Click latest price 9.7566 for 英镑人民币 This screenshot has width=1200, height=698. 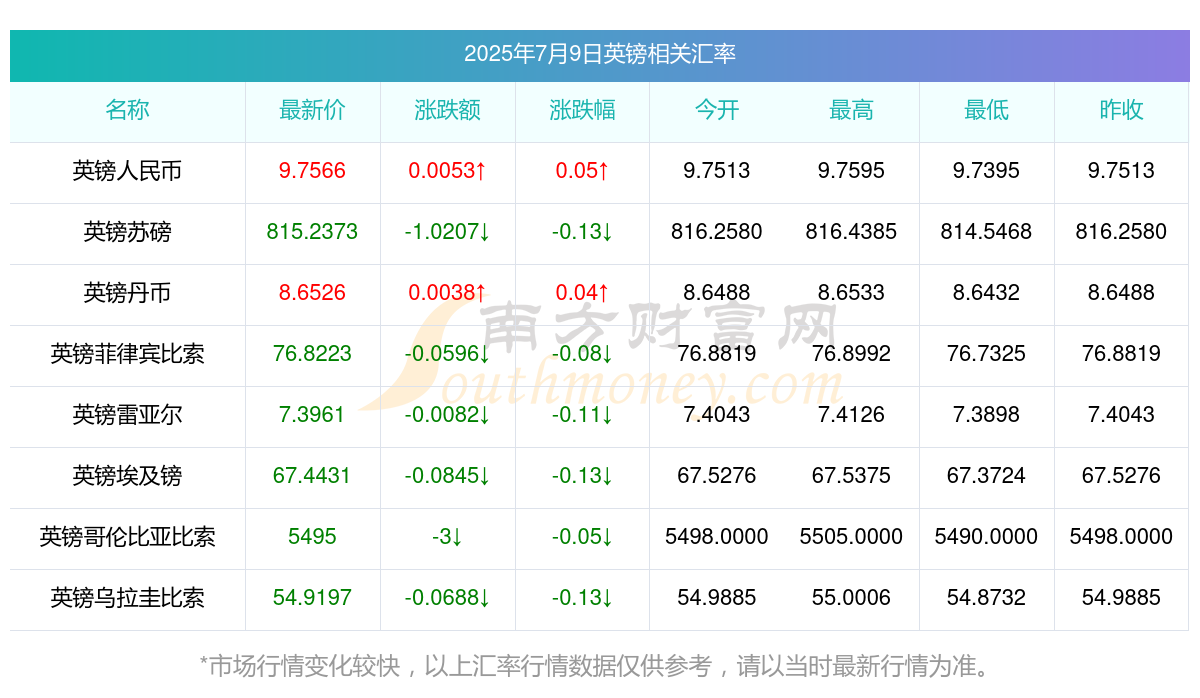click(312, 171)
